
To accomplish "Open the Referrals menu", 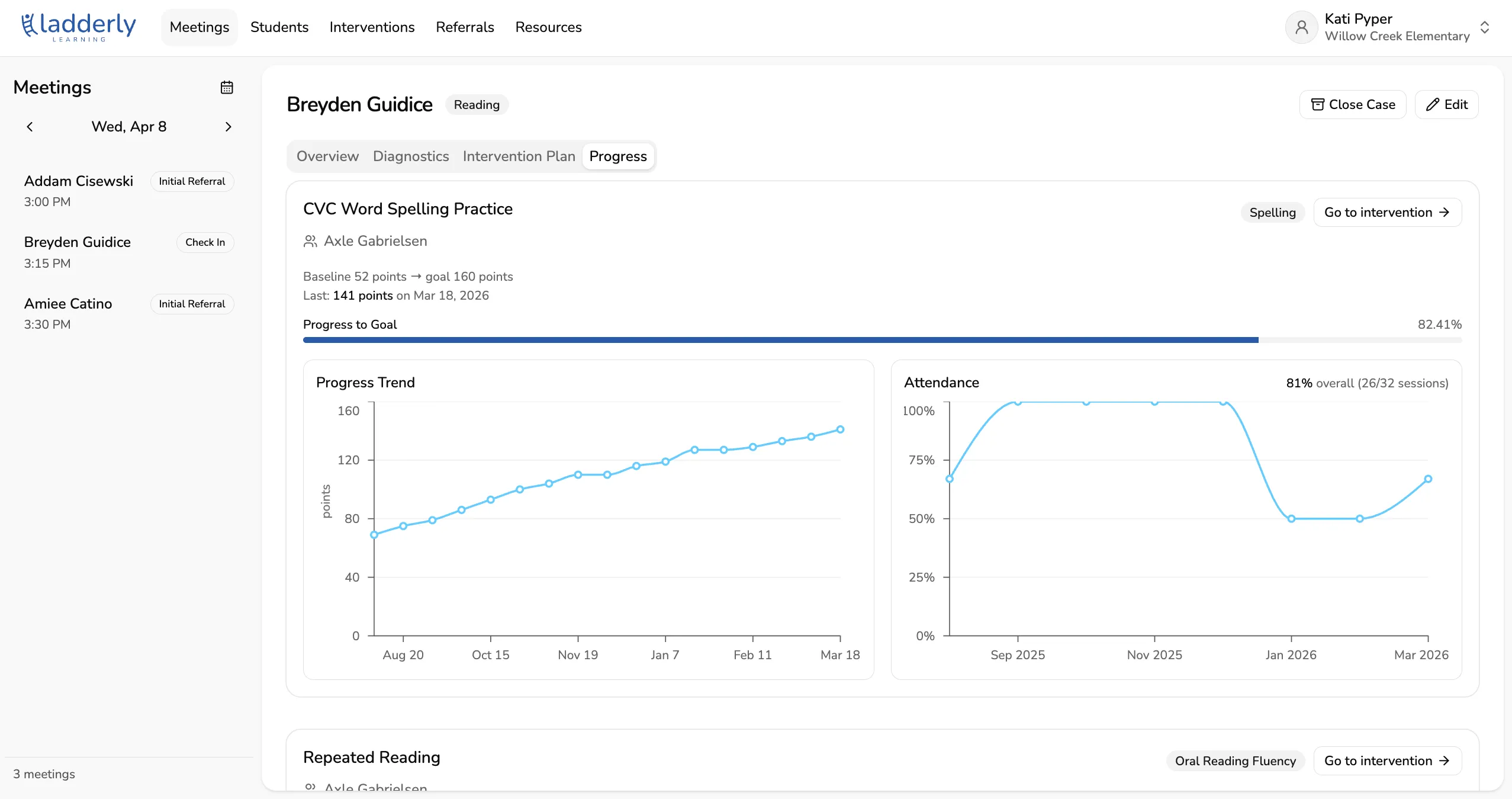I will [465, 27].
